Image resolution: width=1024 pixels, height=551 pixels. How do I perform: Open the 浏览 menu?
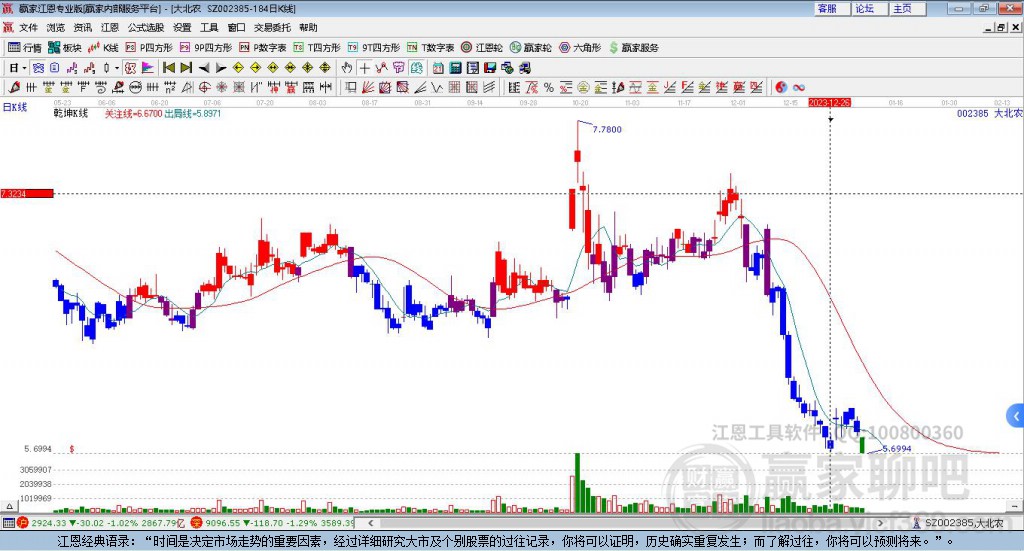pos(56,27)
